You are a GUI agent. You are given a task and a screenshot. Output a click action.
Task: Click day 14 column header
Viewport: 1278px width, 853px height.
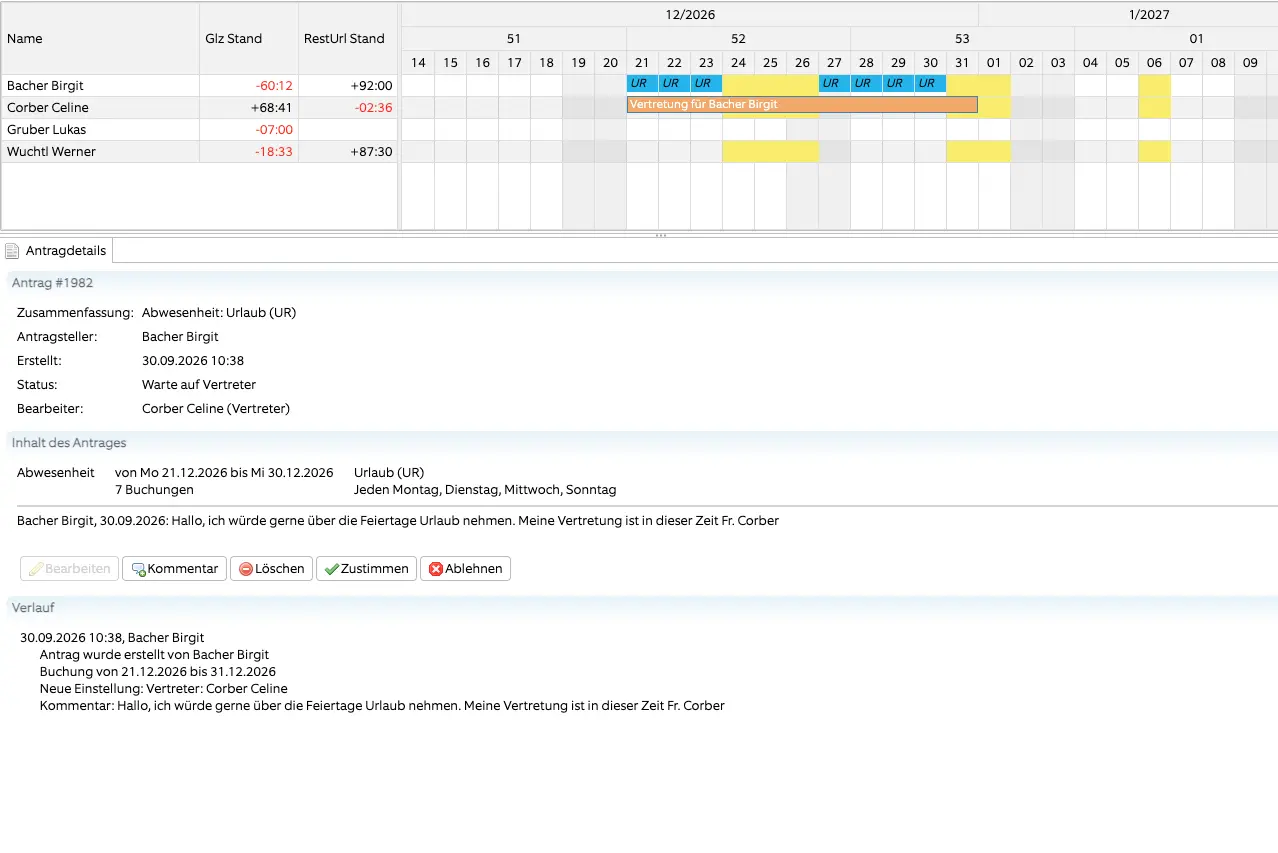(418, 63)
